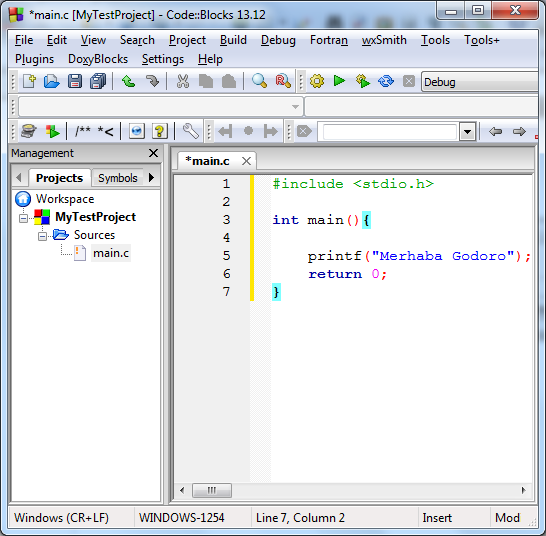Extract documentation DoxyBlocks icon
Viewport: 546px width, 536px height.
pos(52,131)
